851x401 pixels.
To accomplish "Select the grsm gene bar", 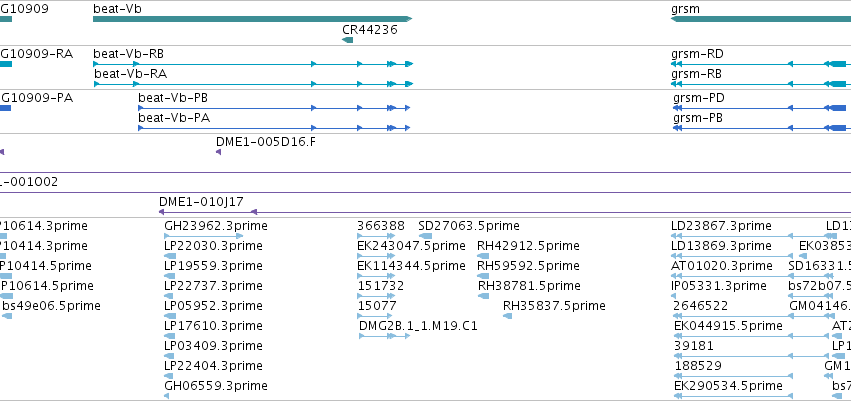I will click(x=761, y=19).
